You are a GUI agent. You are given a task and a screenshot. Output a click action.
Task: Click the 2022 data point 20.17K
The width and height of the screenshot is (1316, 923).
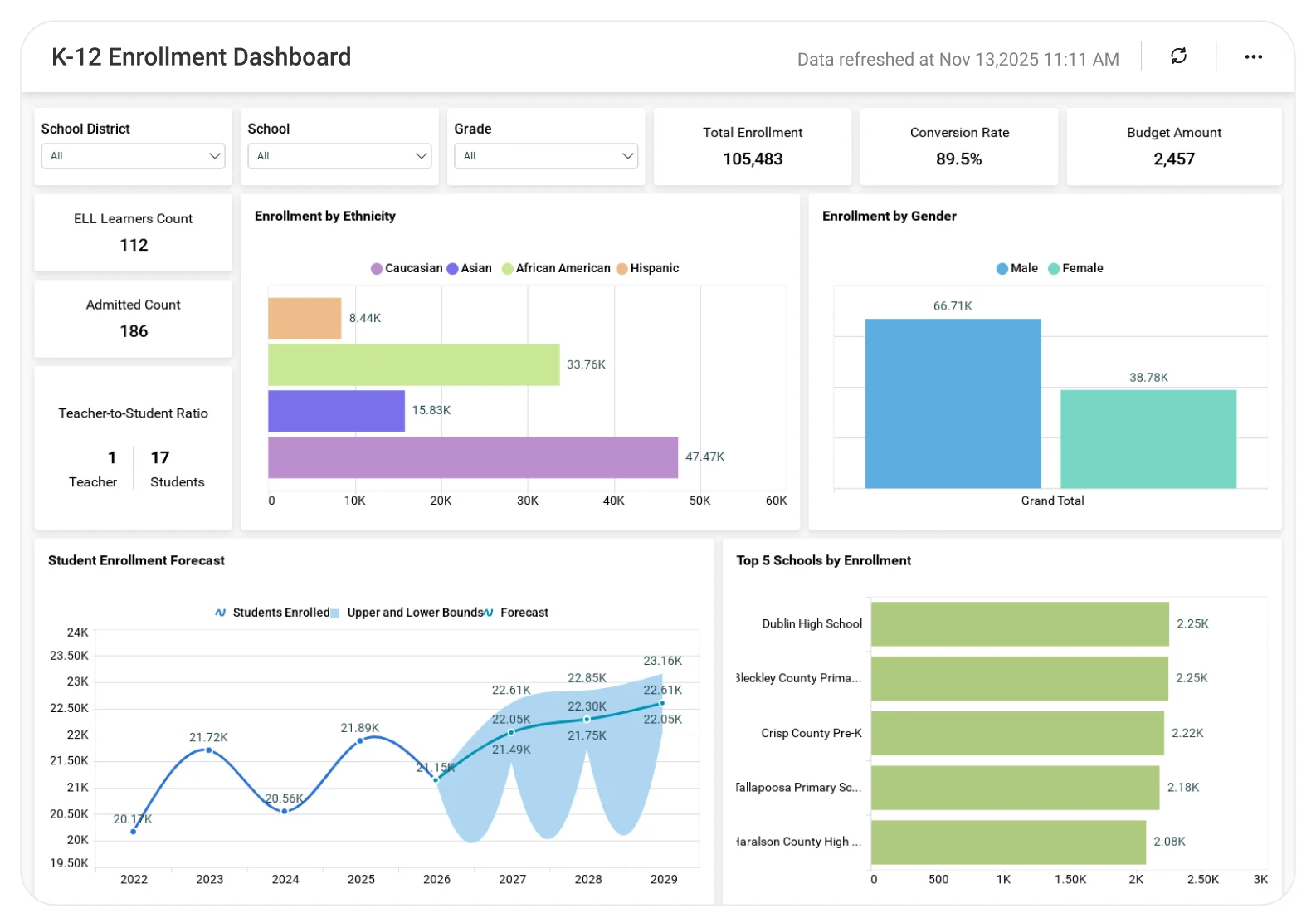[134, 831]
